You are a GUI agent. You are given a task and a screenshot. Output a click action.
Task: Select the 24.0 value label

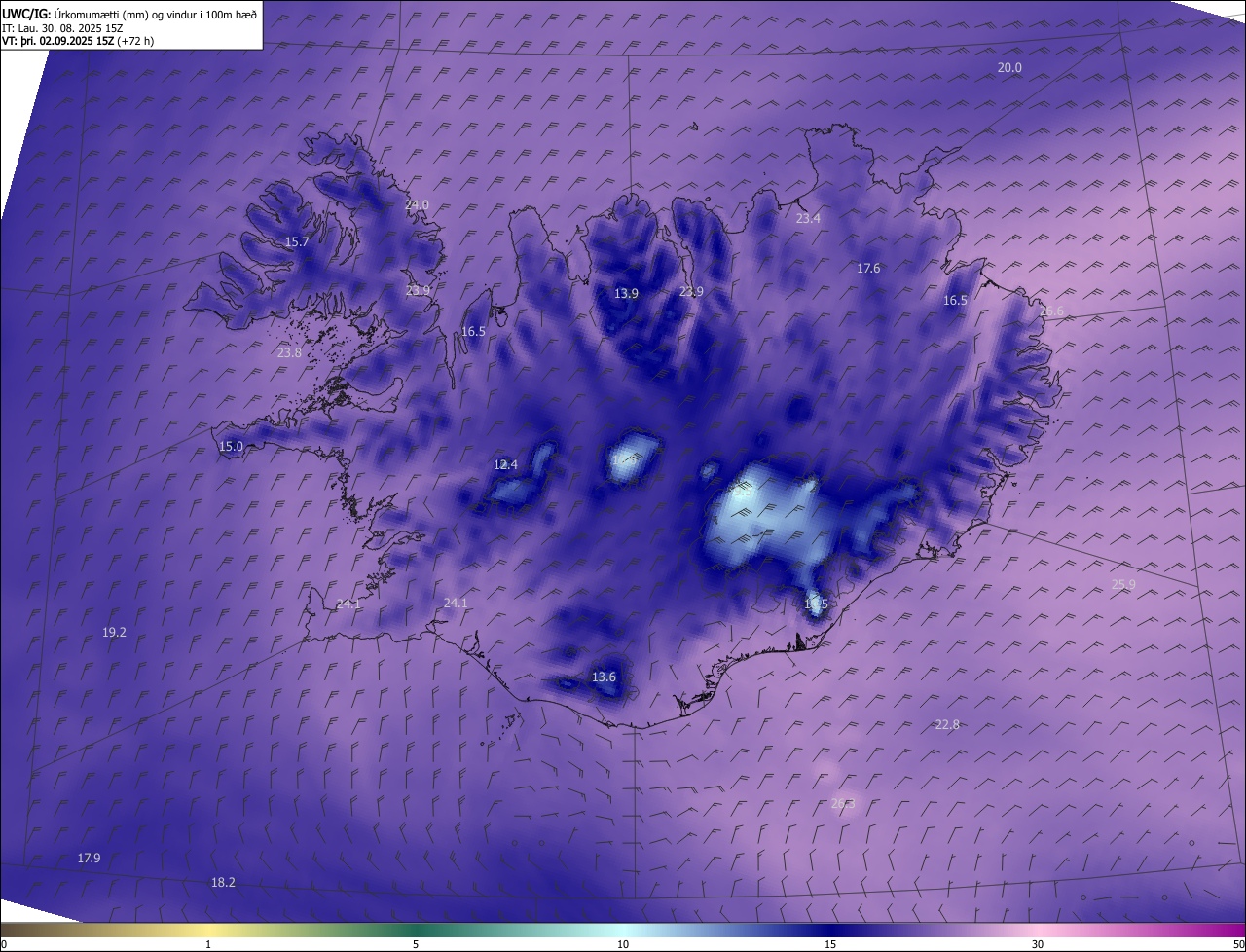pos(417,204)
